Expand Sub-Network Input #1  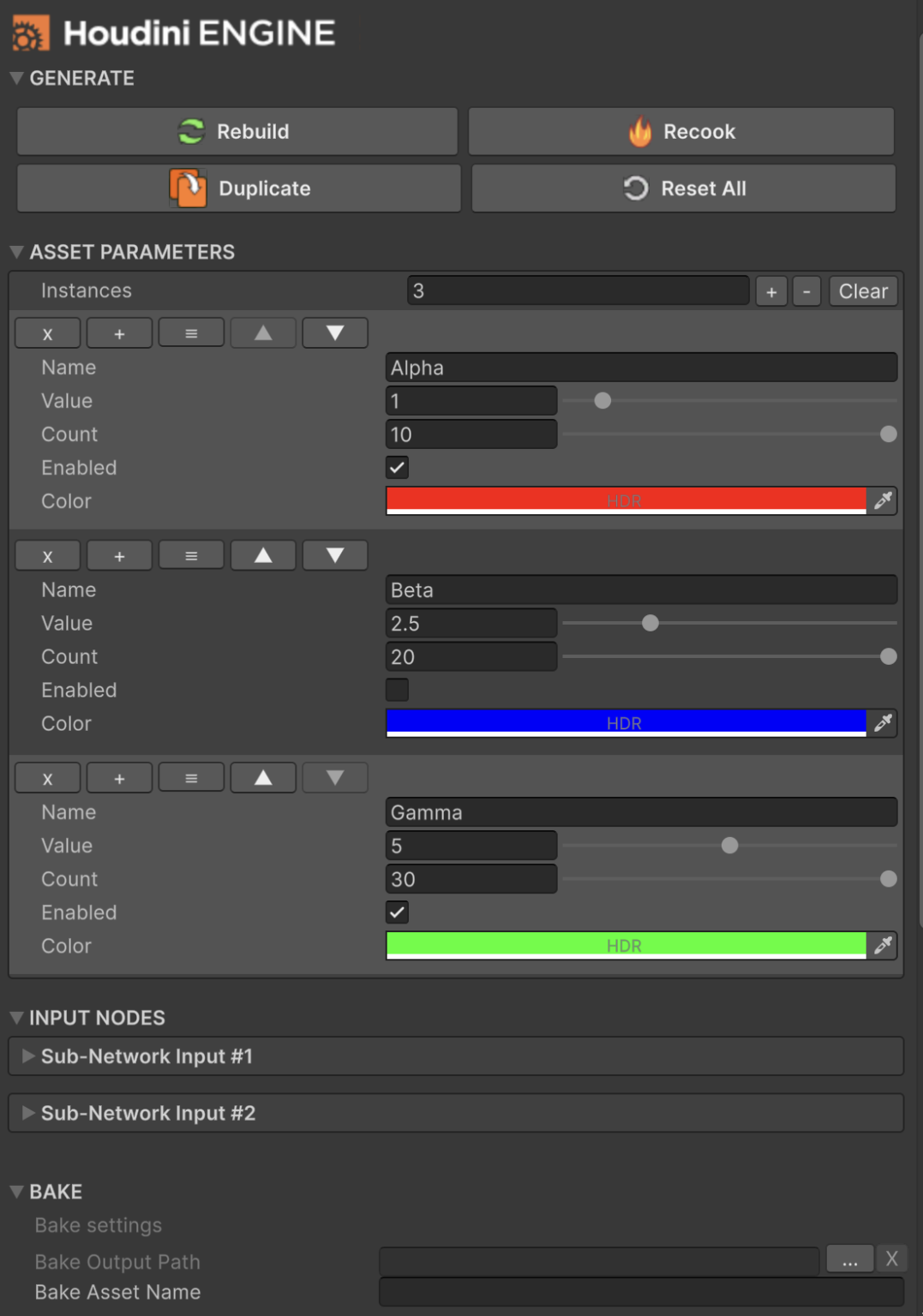[x=28, y=1056]
